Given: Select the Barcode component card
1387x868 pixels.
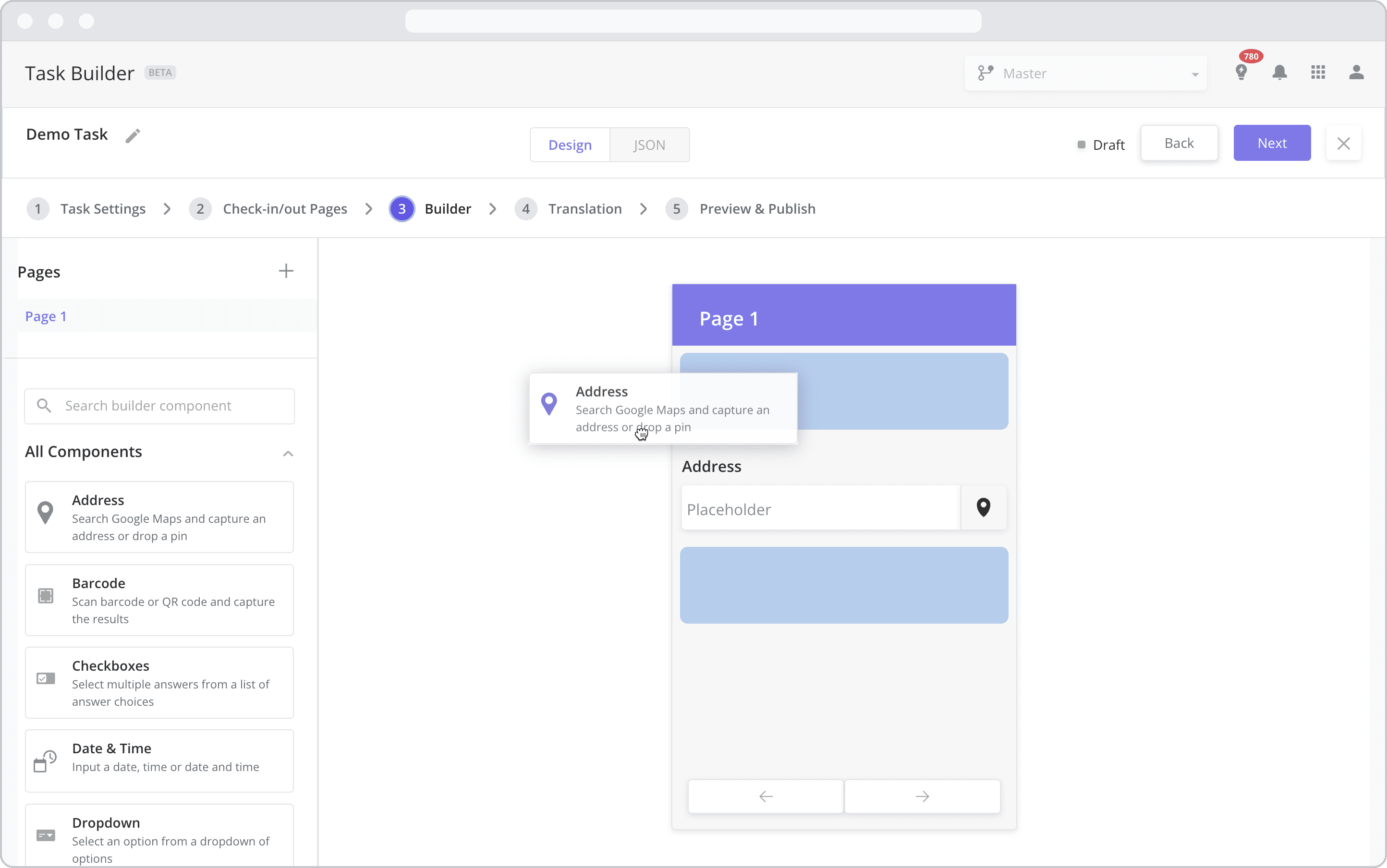Looking at the screenshot, I should click(x=159, y=601).
